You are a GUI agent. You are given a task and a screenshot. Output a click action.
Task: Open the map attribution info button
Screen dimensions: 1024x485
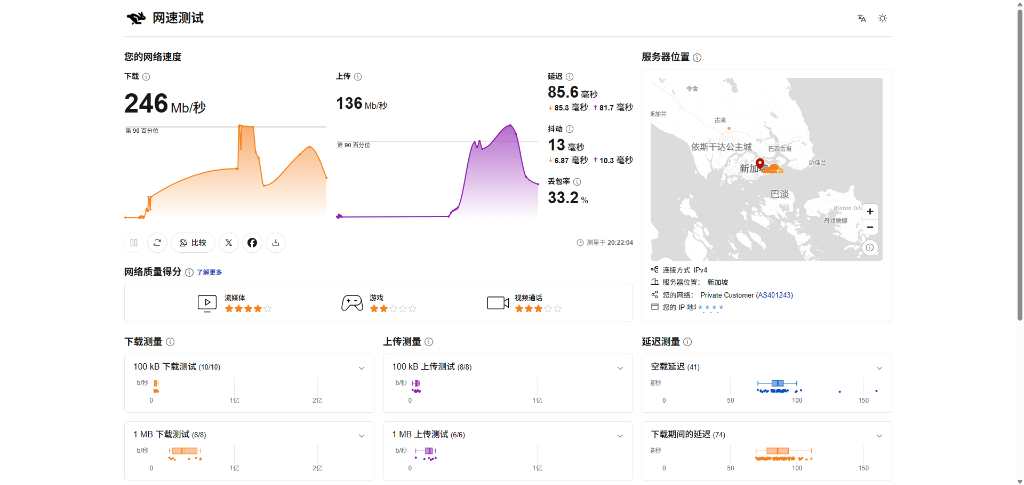coord(870,247)
